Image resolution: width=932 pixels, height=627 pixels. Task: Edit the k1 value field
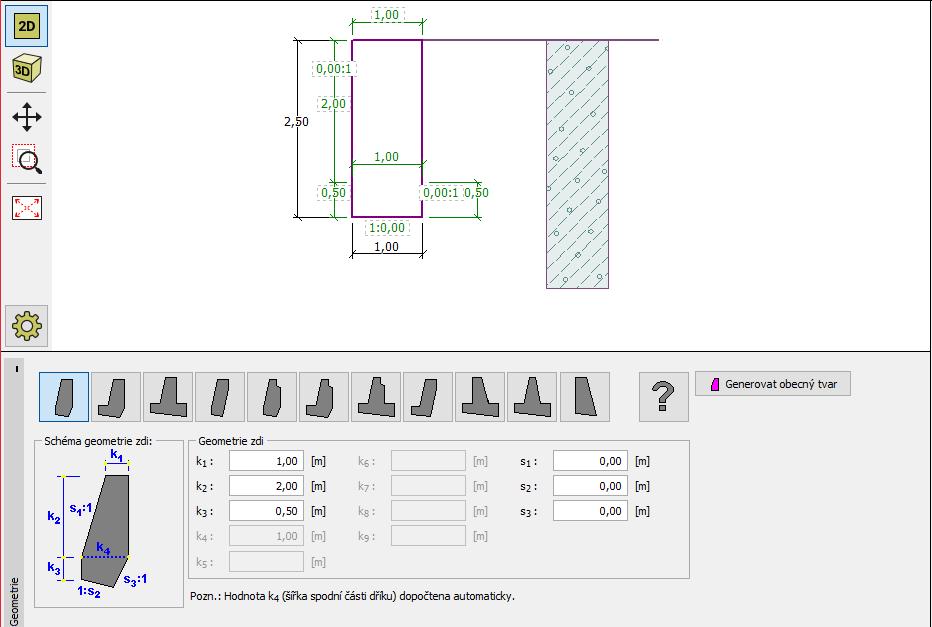(x=266, y=461)
